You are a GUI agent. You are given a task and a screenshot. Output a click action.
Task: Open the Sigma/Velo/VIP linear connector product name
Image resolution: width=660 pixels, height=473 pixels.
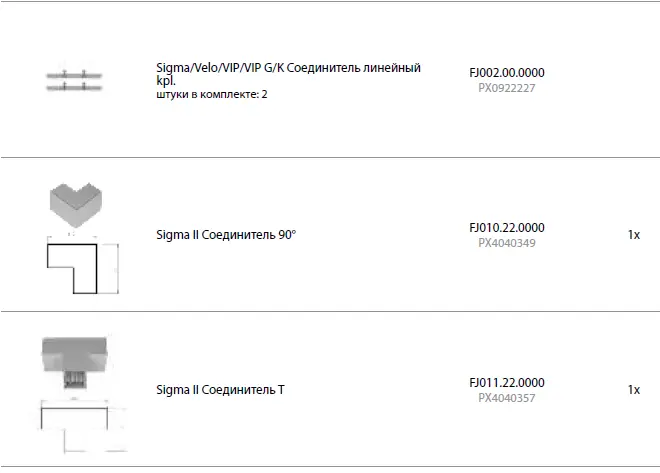pyautogui.click(x=288, y=71)
